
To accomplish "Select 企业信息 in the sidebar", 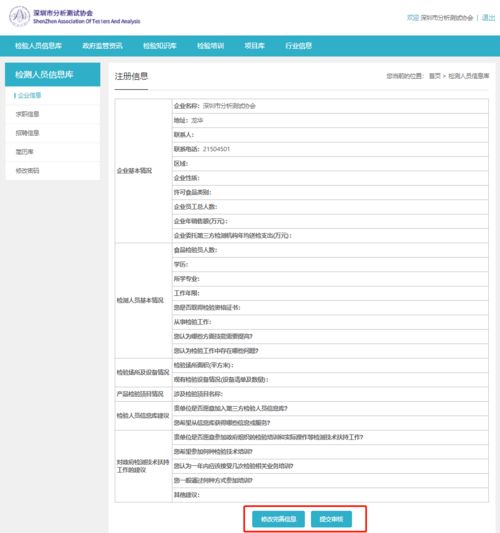I will pos(30,95).
